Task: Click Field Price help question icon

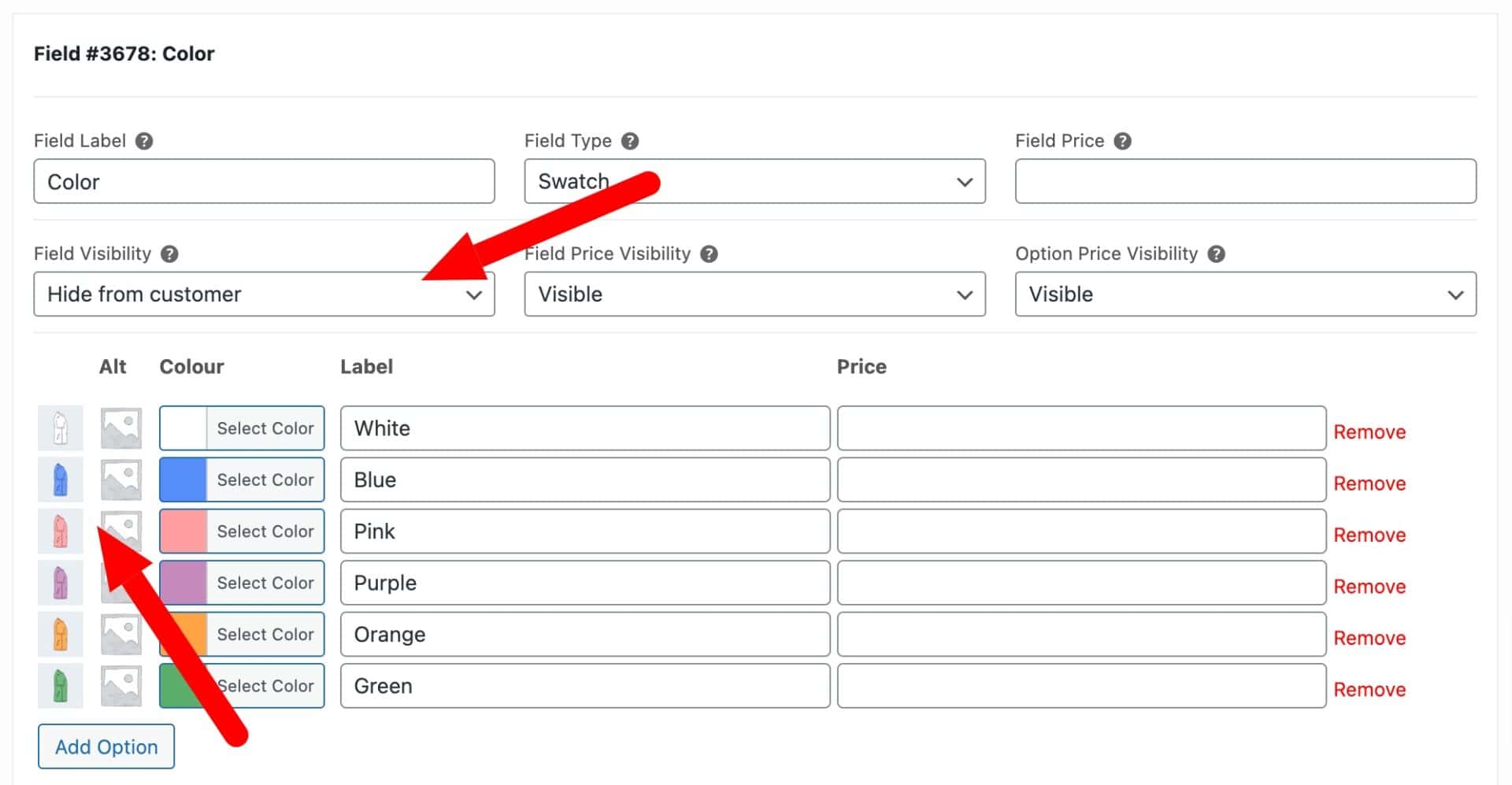Action: coord(1123,141)
